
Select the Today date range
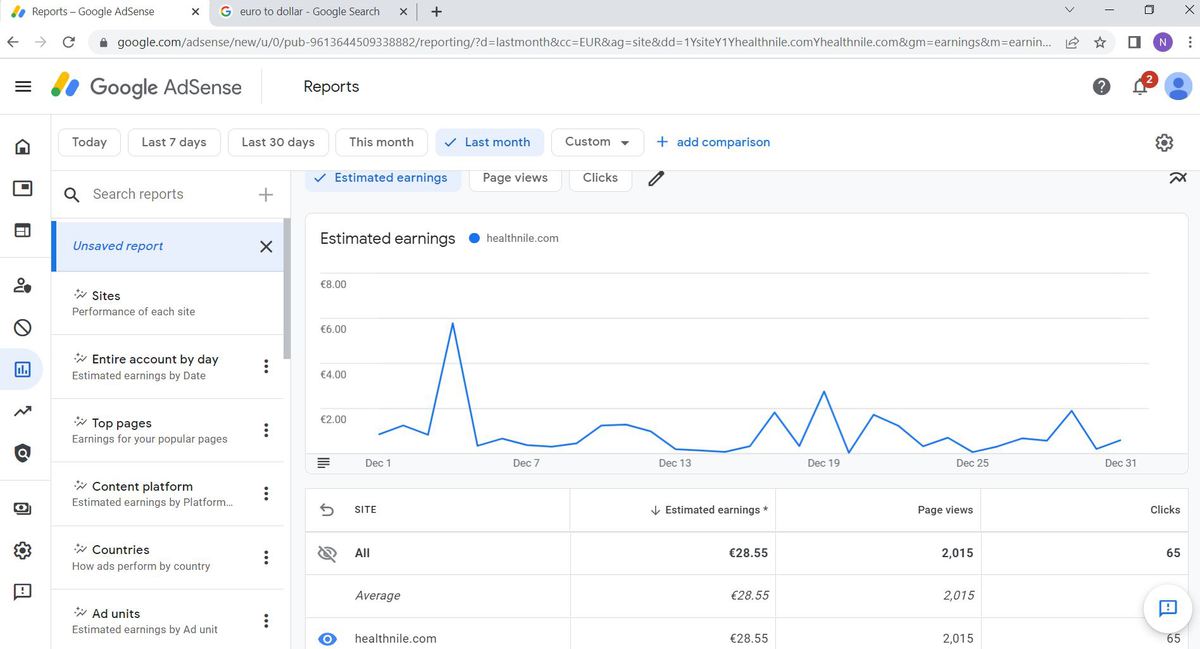point(89,142)
